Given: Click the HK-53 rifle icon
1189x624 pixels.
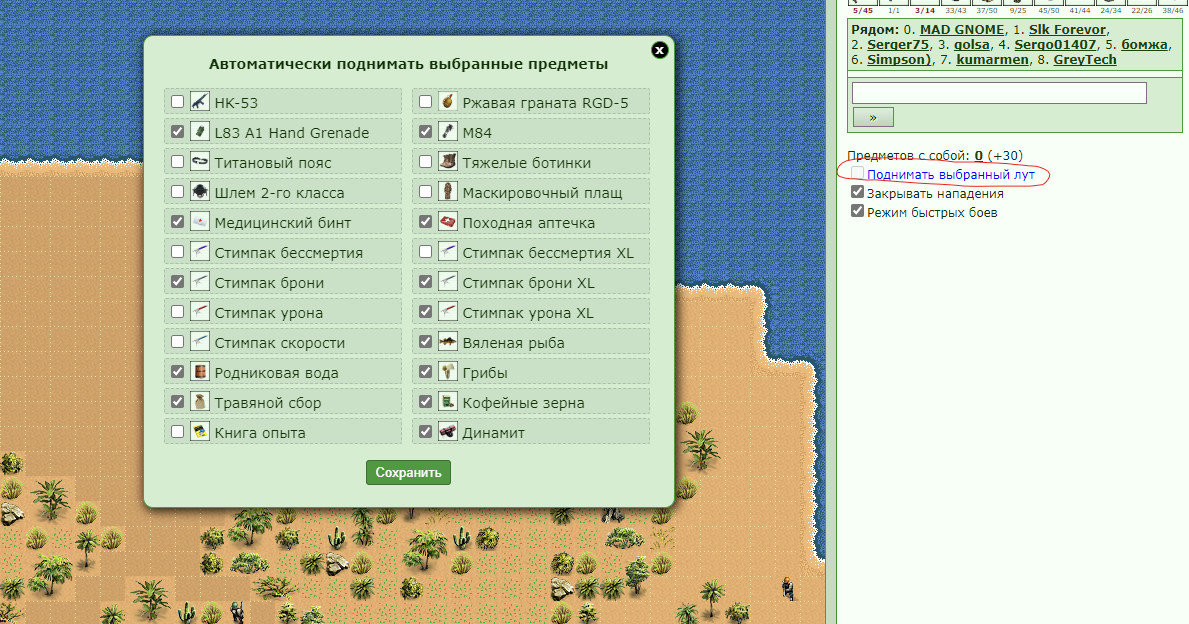Looking at the screenshot, I should click(x=199, y=102).
